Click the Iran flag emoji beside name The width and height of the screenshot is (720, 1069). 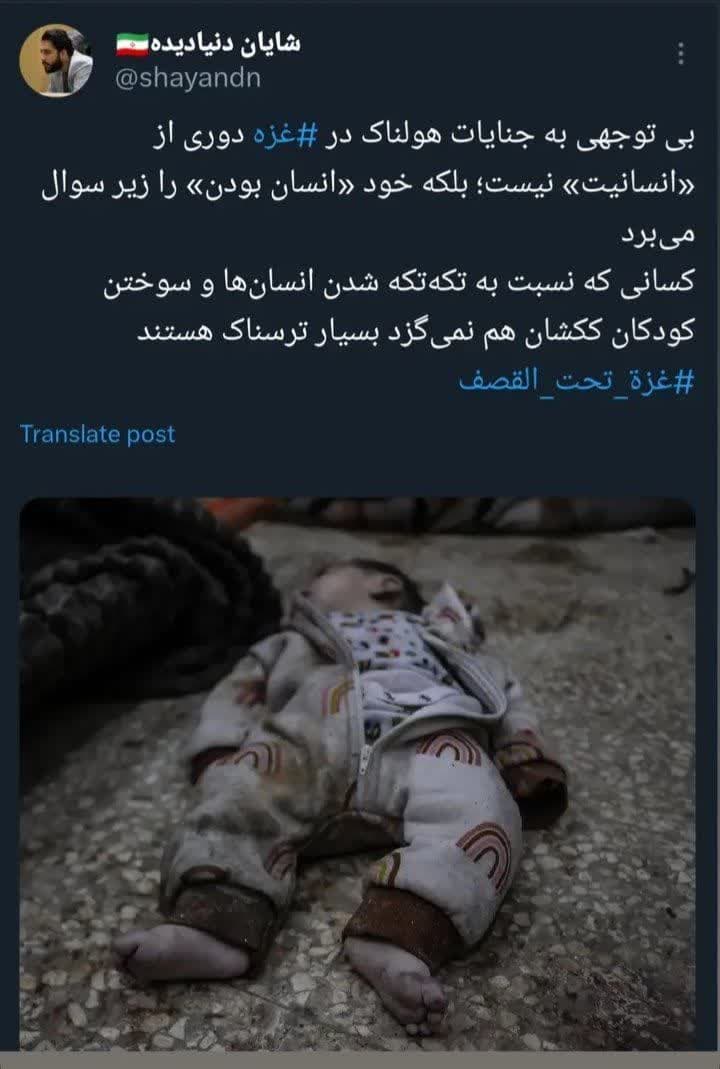pyautogui.click(x=132, y=44)
